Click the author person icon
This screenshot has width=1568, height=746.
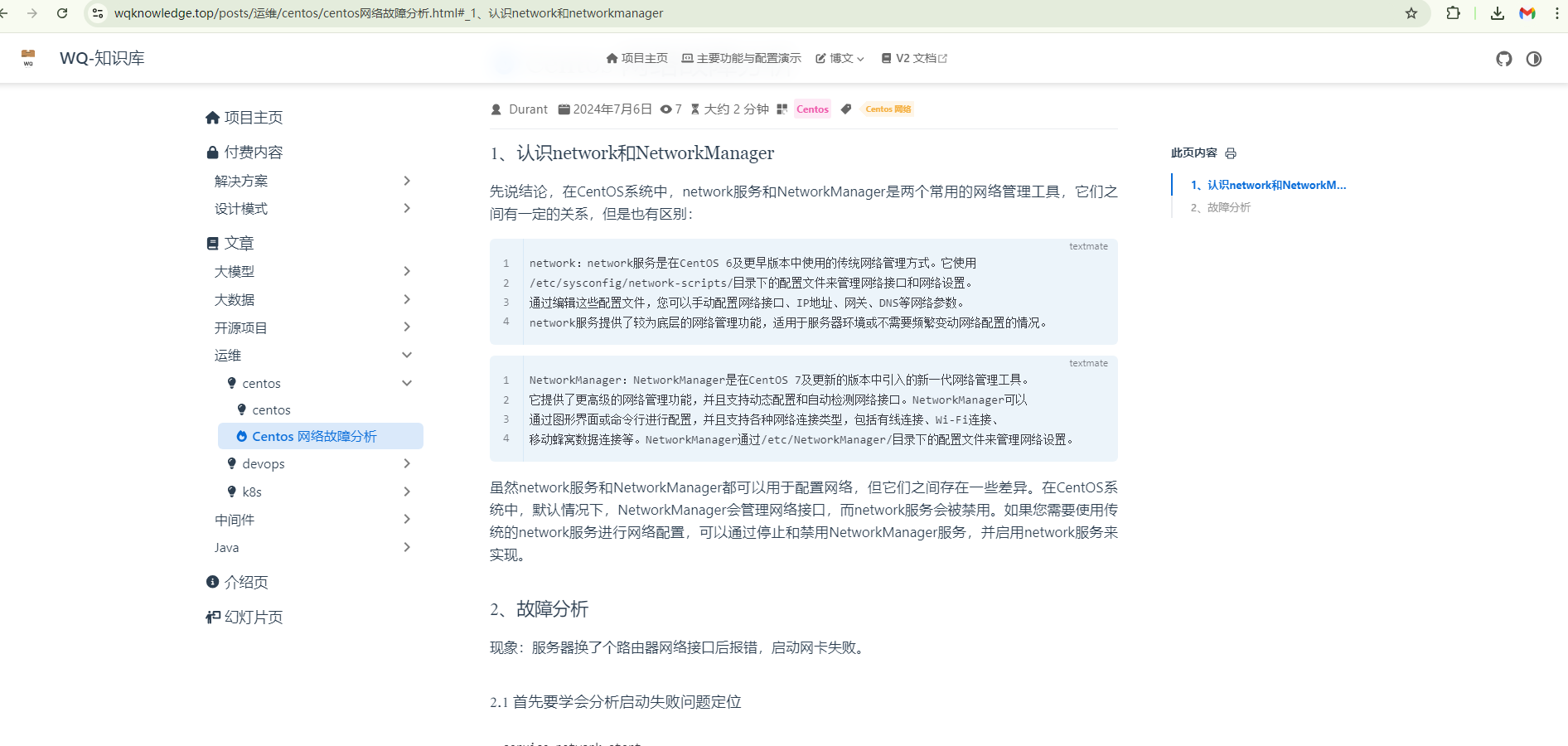[x=496, y=109]
